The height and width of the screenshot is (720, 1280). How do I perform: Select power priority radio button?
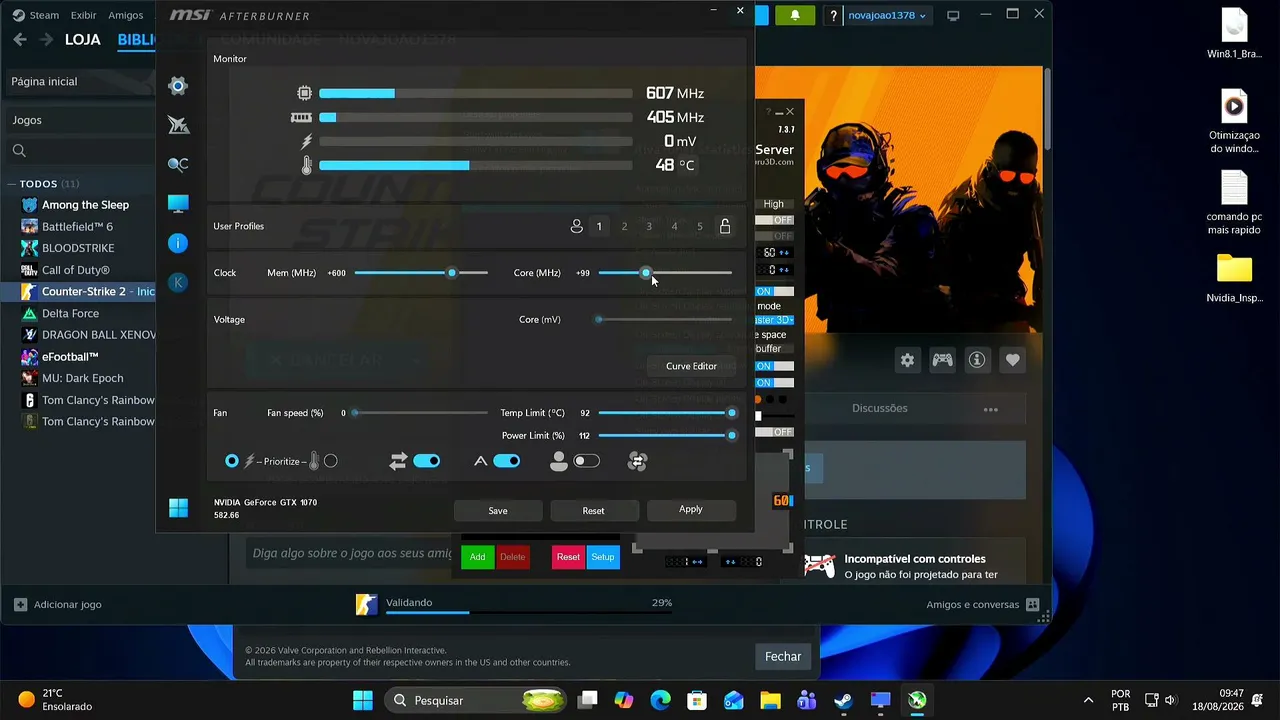click(232, 461)
